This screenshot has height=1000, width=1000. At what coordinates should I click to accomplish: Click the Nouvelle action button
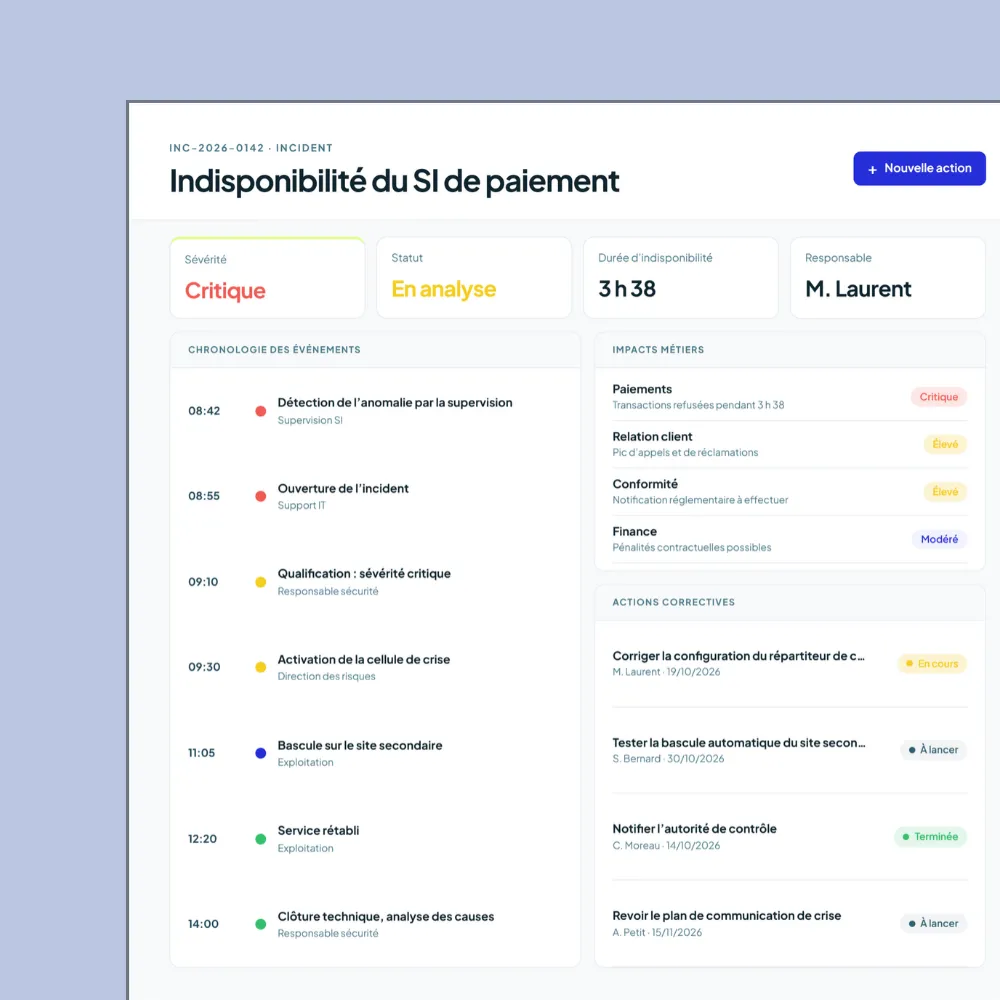[x=919, y=168]
